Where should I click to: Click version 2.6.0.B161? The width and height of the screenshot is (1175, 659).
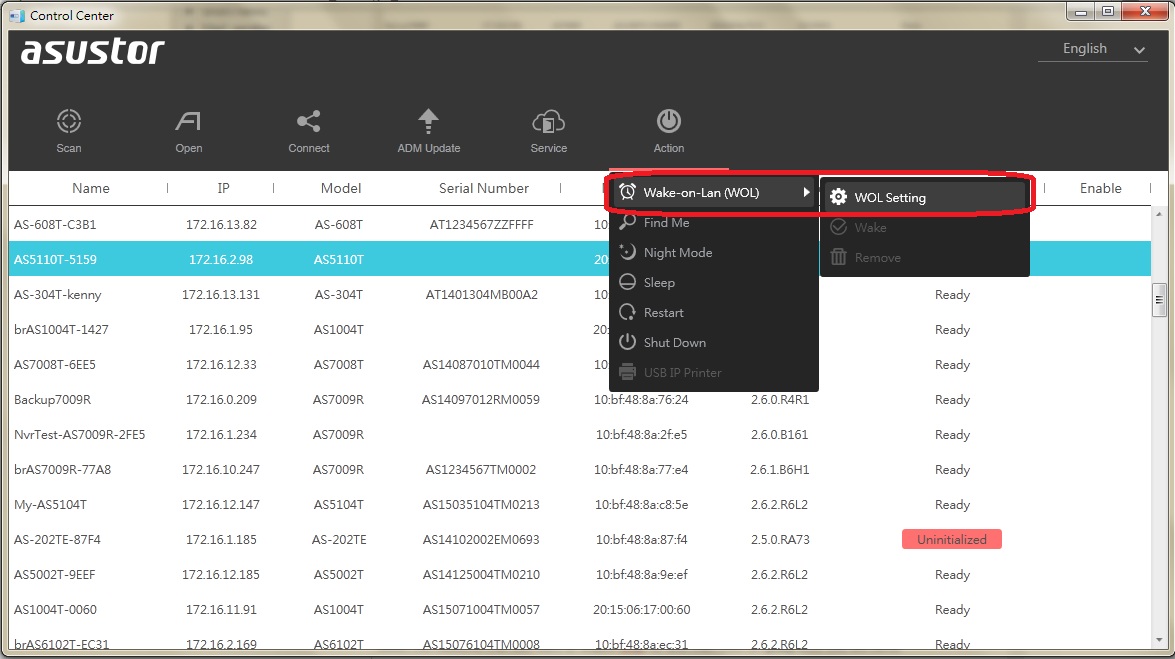coord(779,435)
